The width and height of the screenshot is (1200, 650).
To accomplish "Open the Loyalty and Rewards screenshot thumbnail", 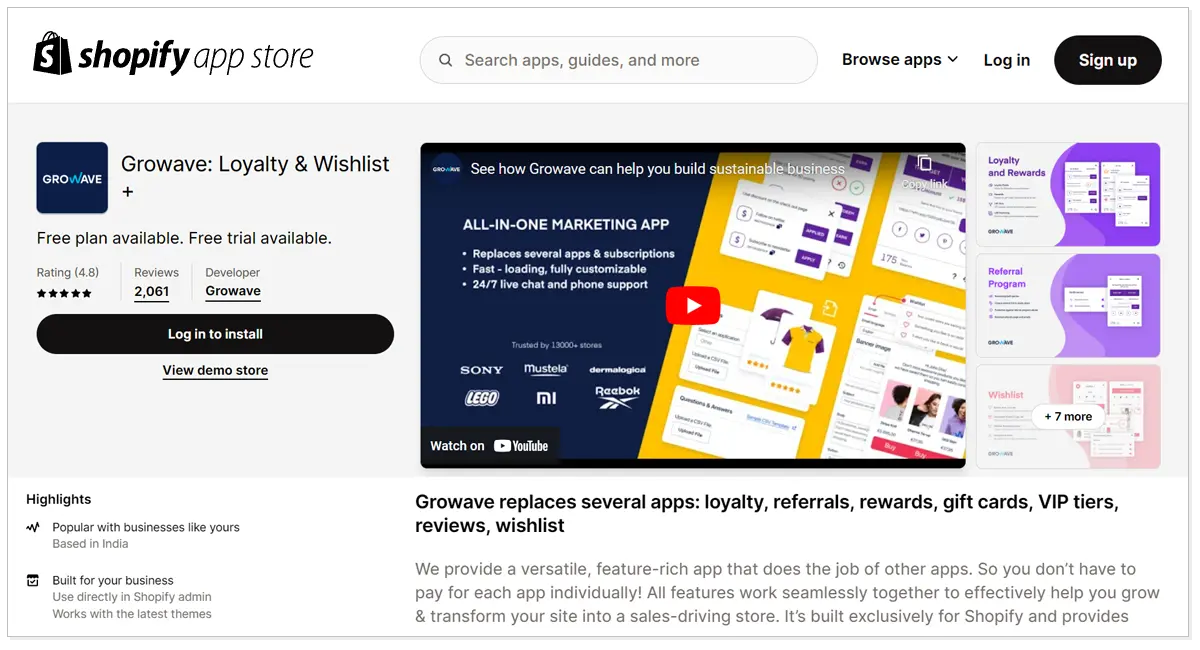I will 1068,194.
